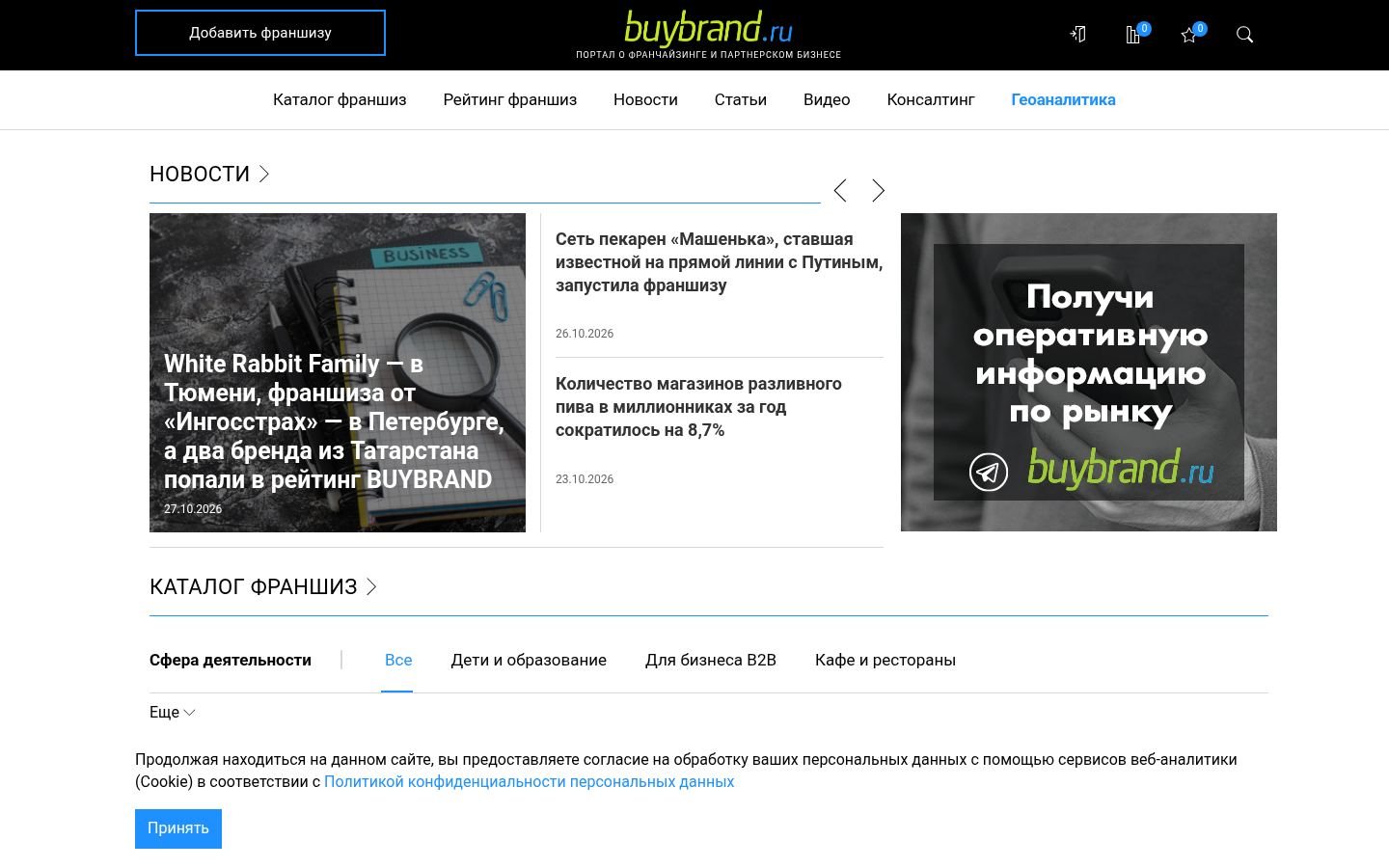
Task: Open site search via magnifier icon
Action: pos(1245,35)
